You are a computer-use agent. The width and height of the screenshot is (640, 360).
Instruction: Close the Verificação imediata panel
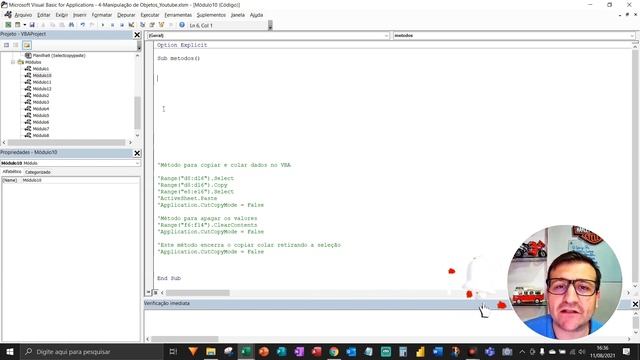click(635, 304)
